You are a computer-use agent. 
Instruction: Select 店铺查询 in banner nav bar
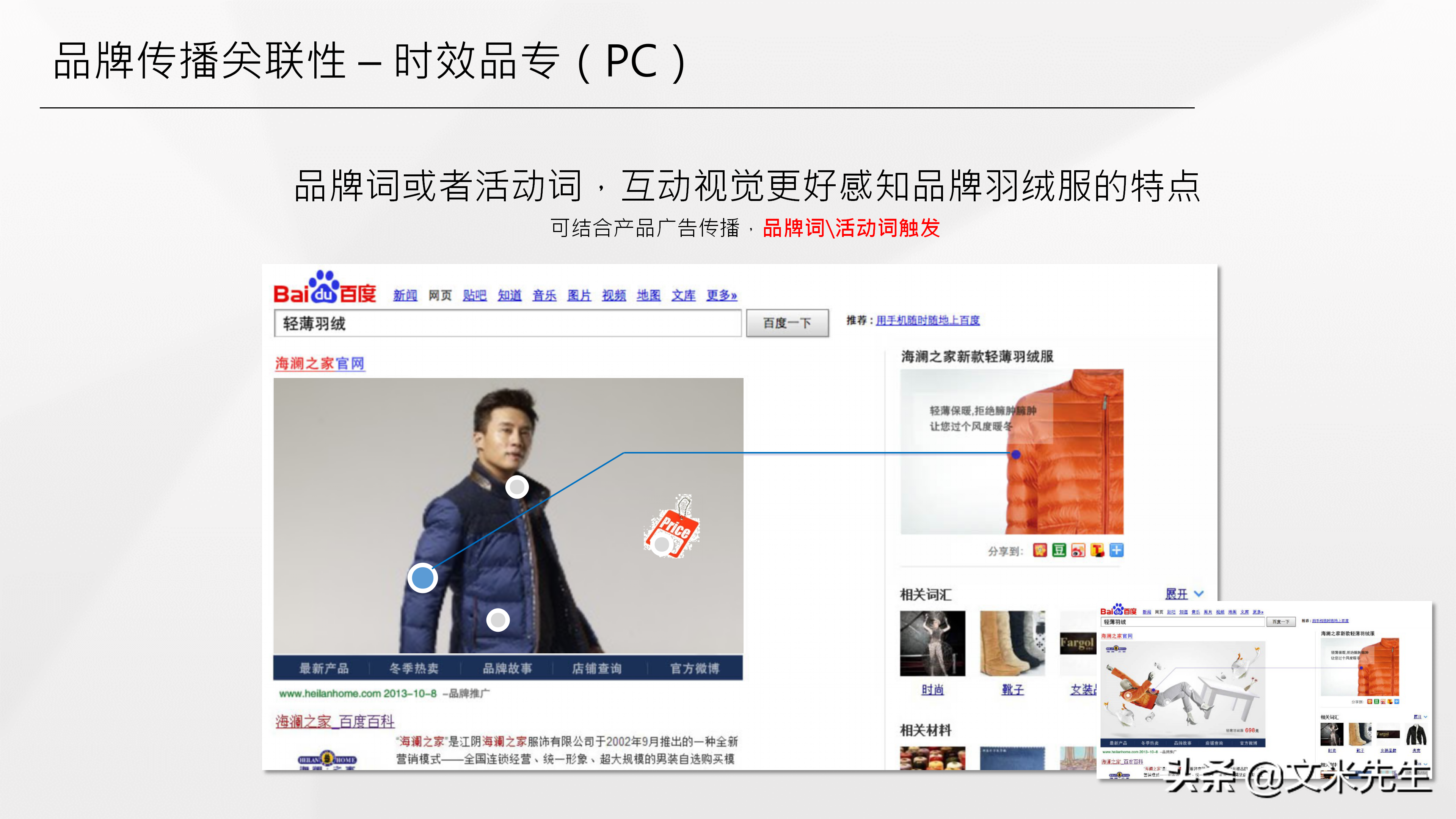[x=597, y=668]
